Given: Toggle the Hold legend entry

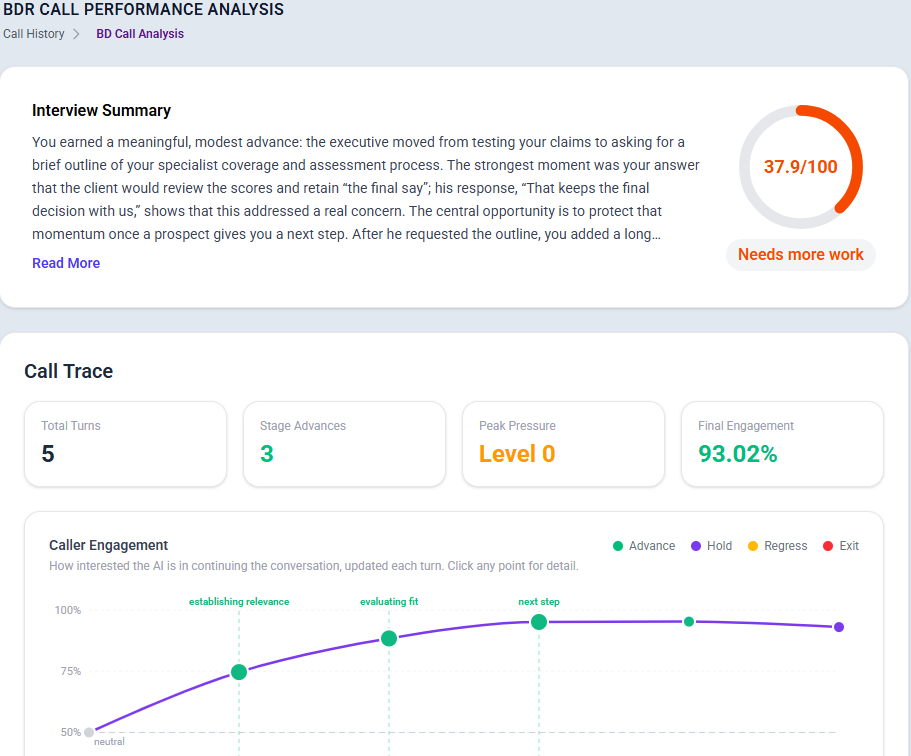Looking at the screenshot, I should point(711,546).
